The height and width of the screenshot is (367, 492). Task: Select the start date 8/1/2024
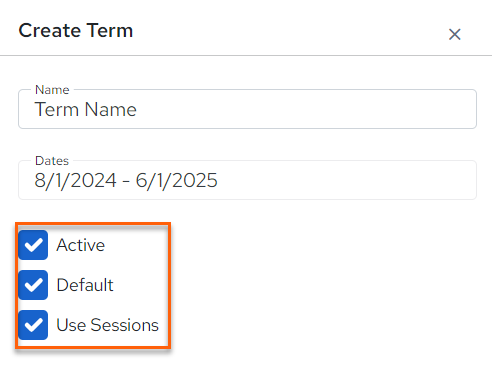tap(76, 181)
